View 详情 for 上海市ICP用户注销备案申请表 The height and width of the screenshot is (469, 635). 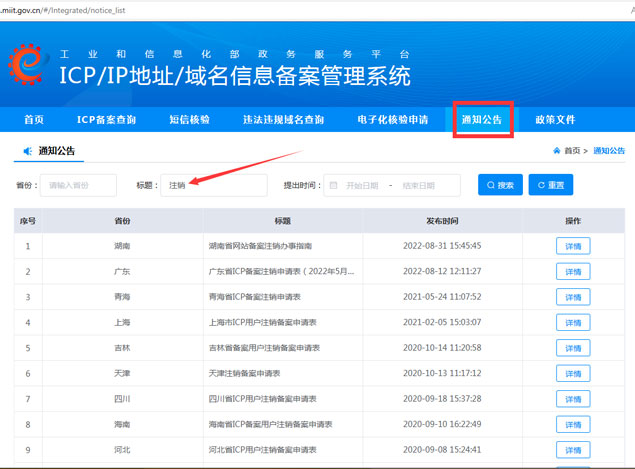pyautogui.click(x=573, y=323)
